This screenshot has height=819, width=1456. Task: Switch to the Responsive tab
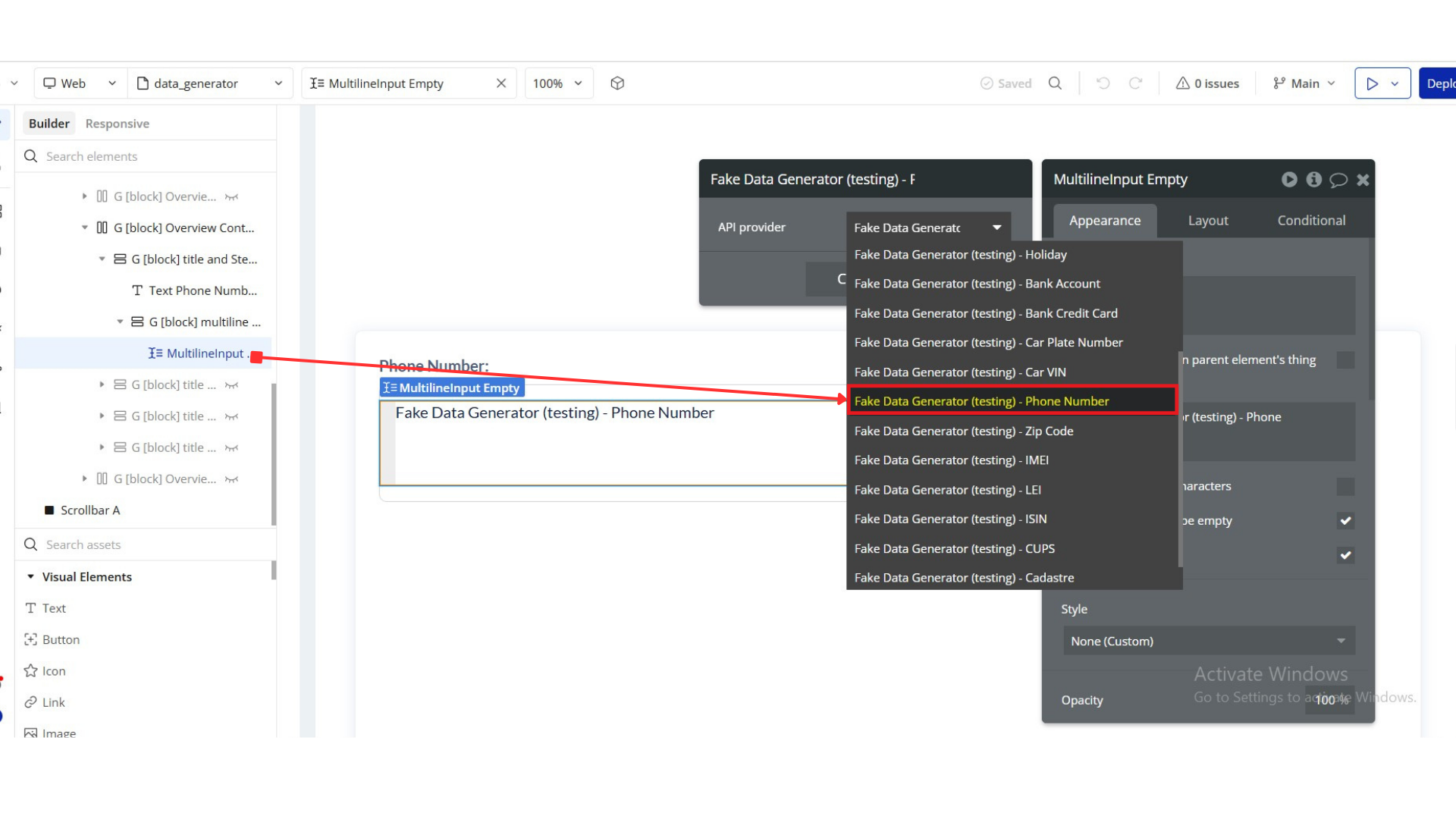click(x=117, y=124)
